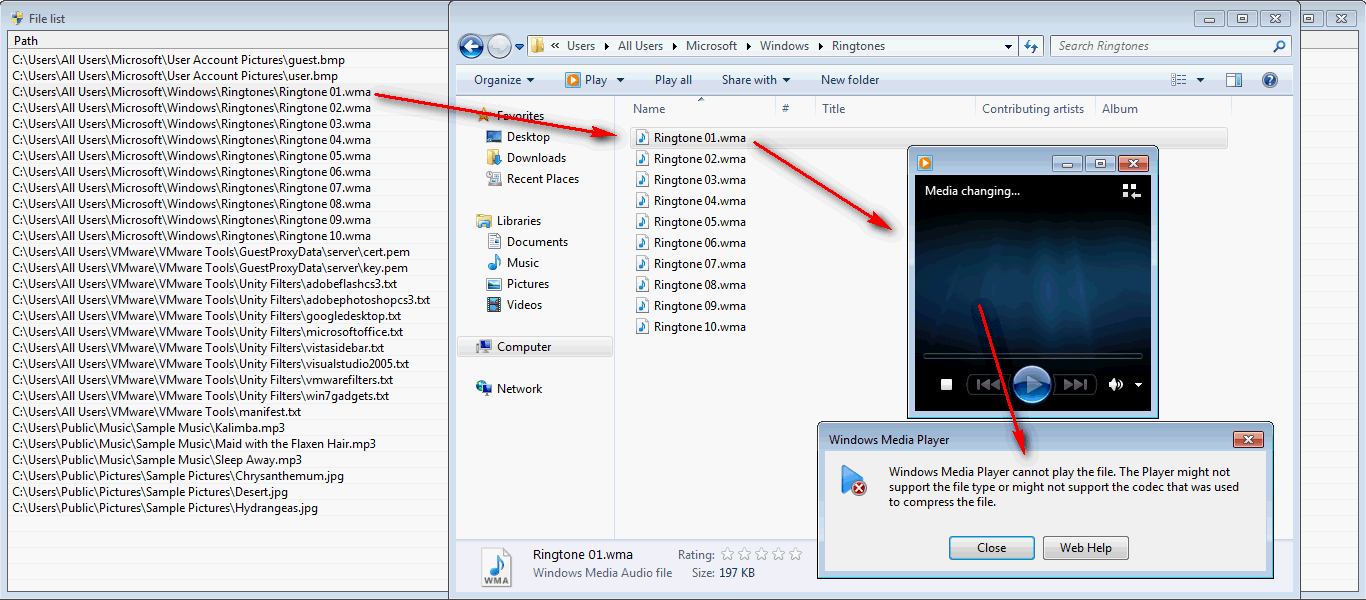
Task: Click Web Help in the error dialog
Action: [x=1086, y=548]
